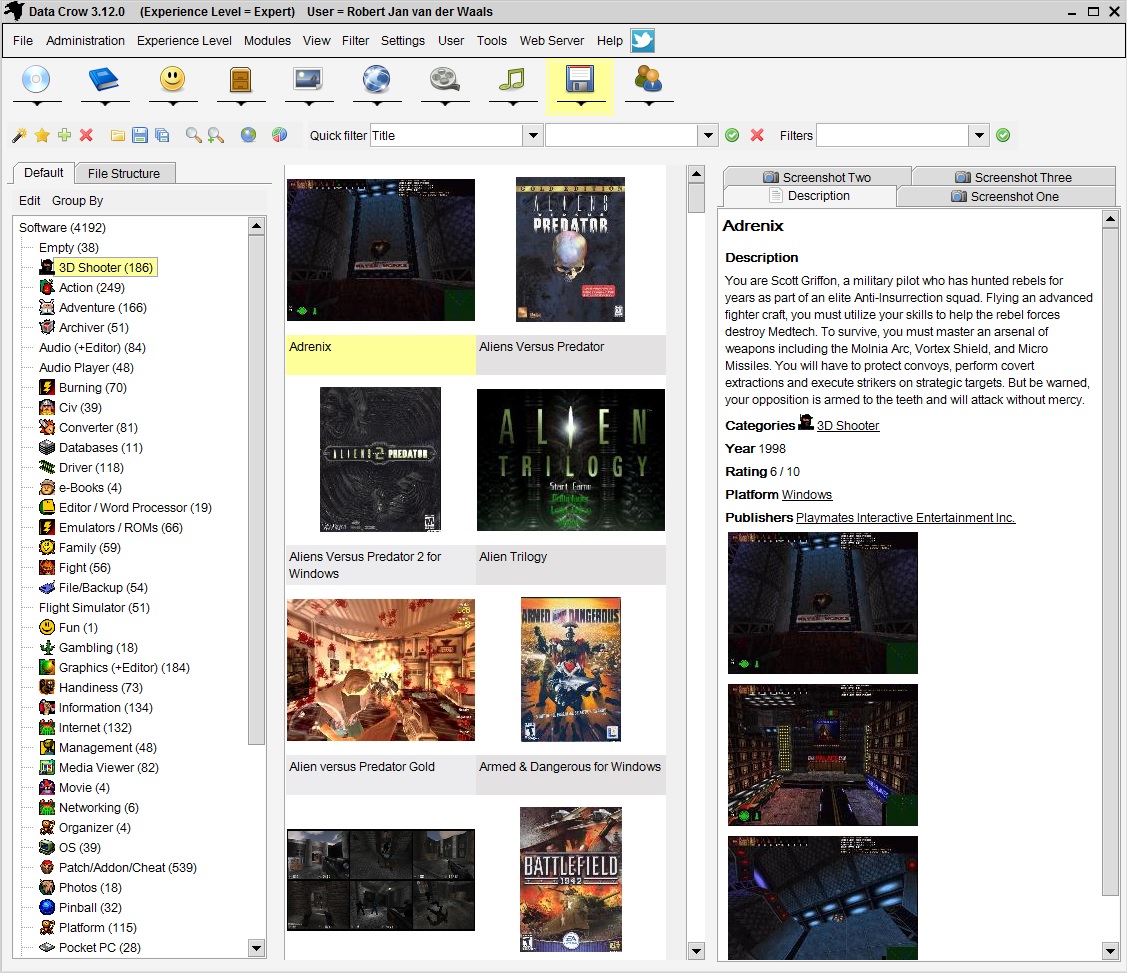
Task: Open the Quick filter Title dropdown
Action: pos(533,135)
